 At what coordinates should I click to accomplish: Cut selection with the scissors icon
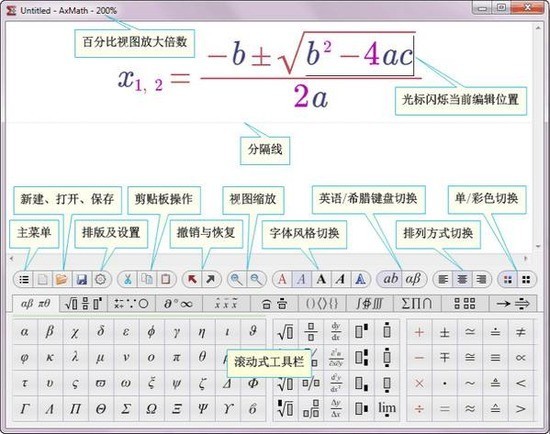(128, 280)
